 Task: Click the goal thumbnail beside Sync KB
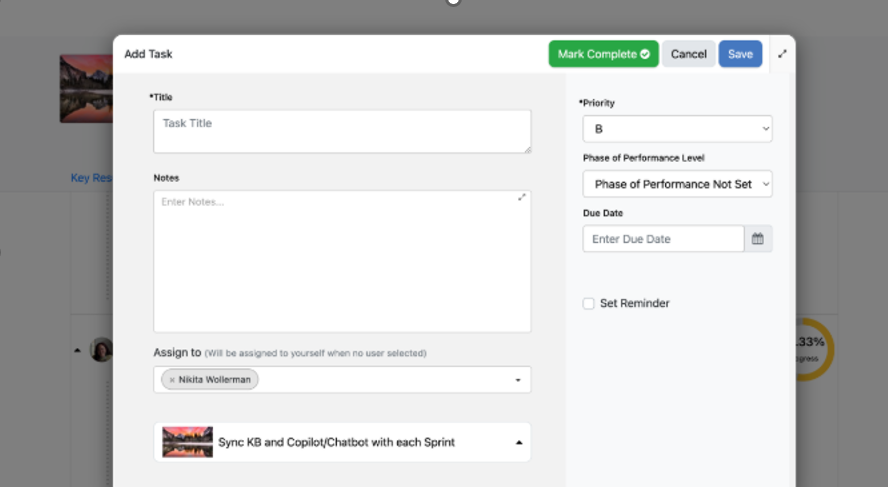[x=187, y=442]
